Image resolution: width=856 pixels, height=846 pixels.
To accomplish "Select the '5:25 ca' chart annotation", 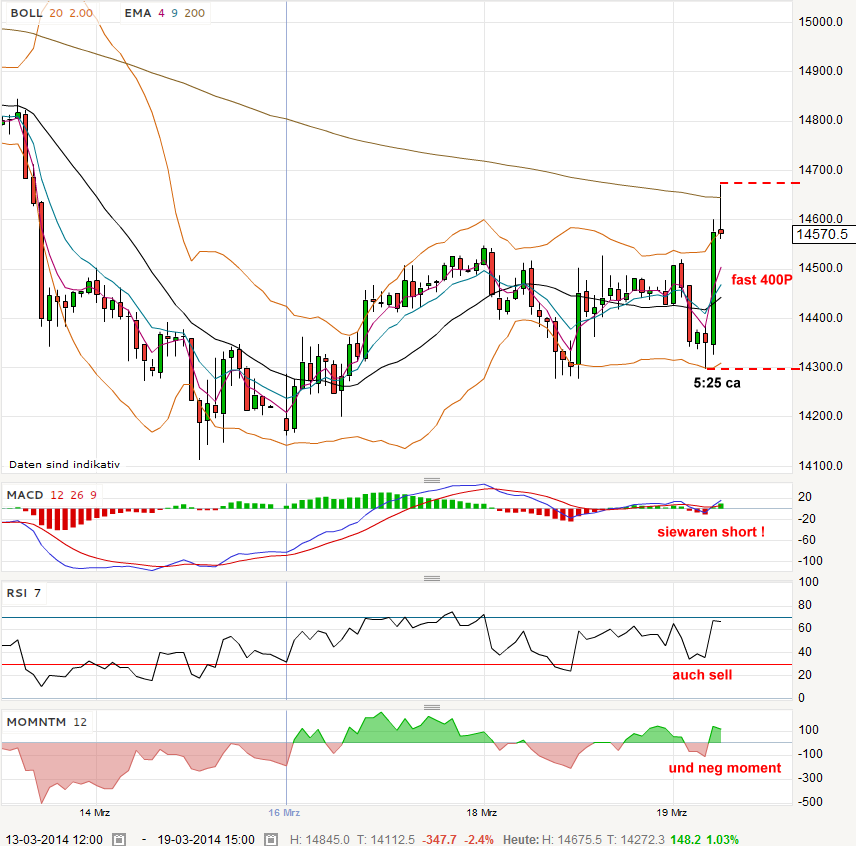I will 717,383.
